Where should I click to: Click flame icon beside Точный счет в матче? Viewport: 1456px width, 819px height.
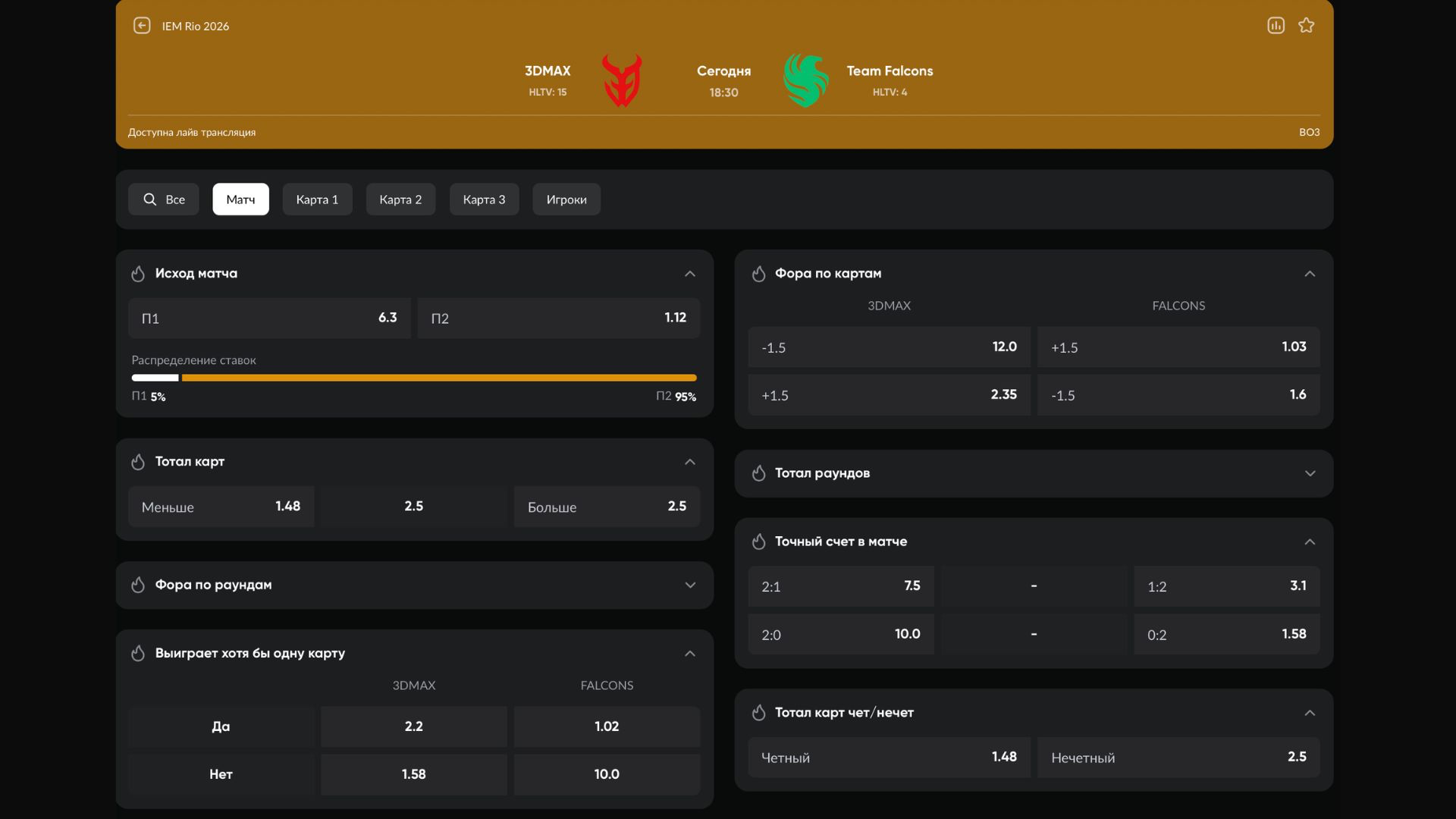[758, 541]
